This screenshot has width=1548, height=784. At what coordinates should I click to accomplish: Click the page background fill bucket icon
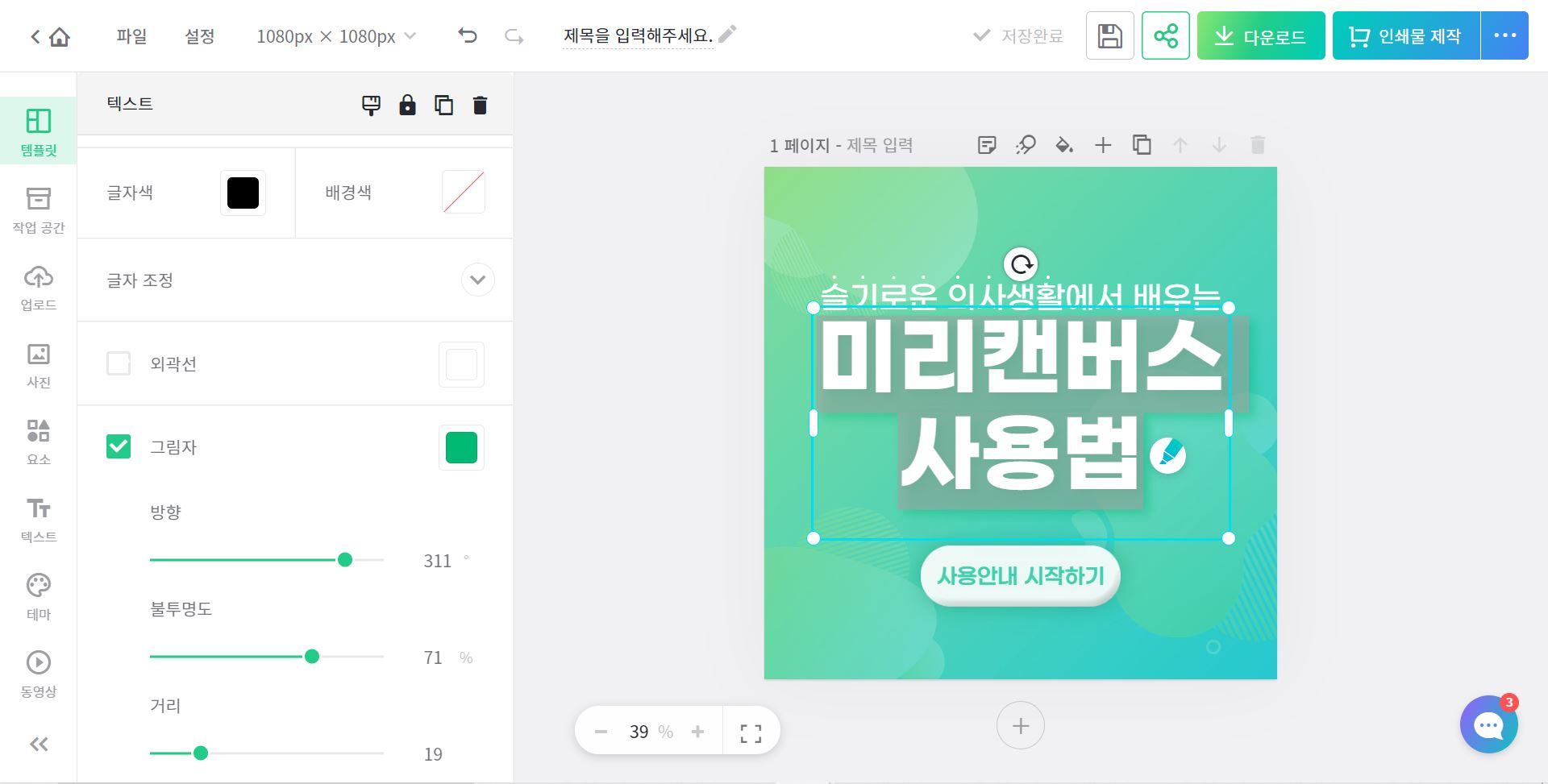[1064, 145]
